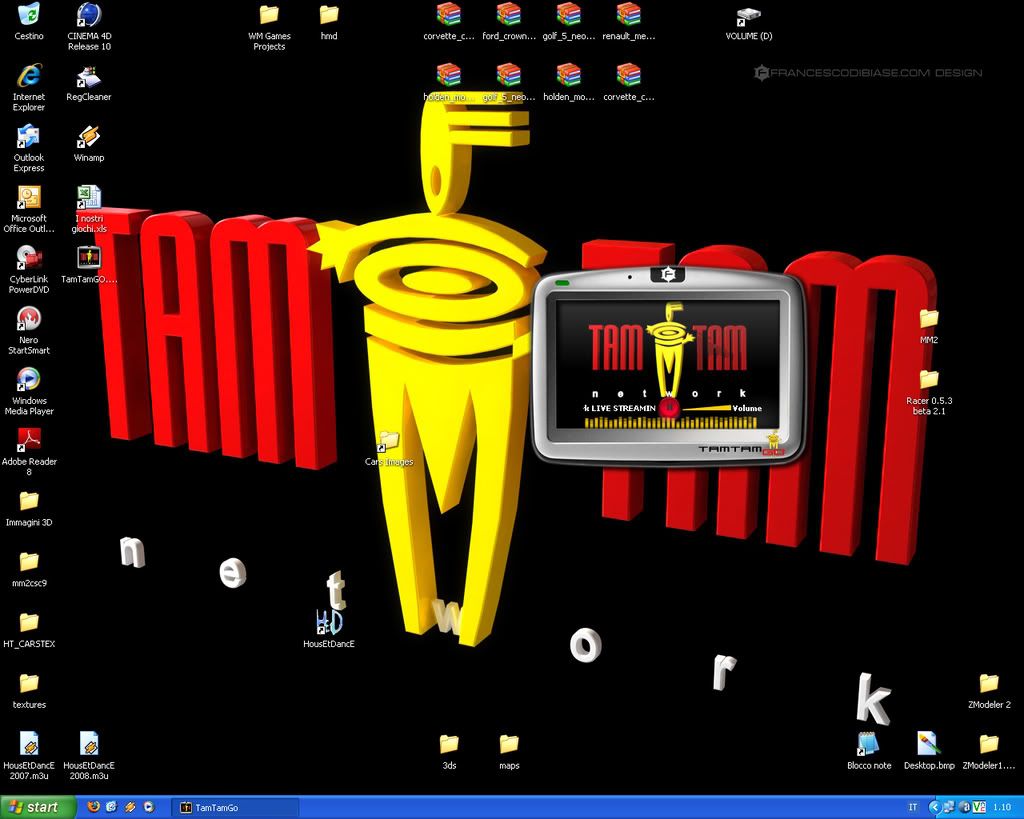1024x819 pixels.
Task: Open the Nero StartSmart icon
Action: pos(29,320)
